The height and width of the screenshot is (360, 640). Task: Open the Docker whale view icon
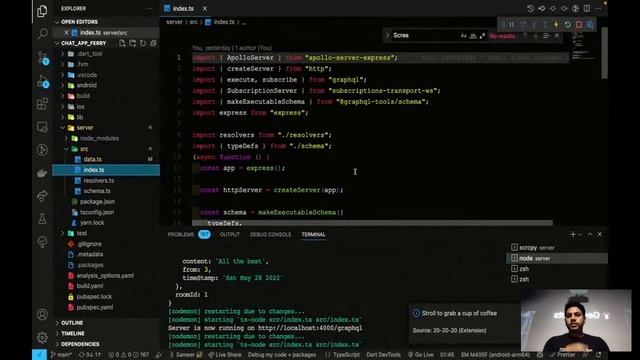click(x=42, y=173)
